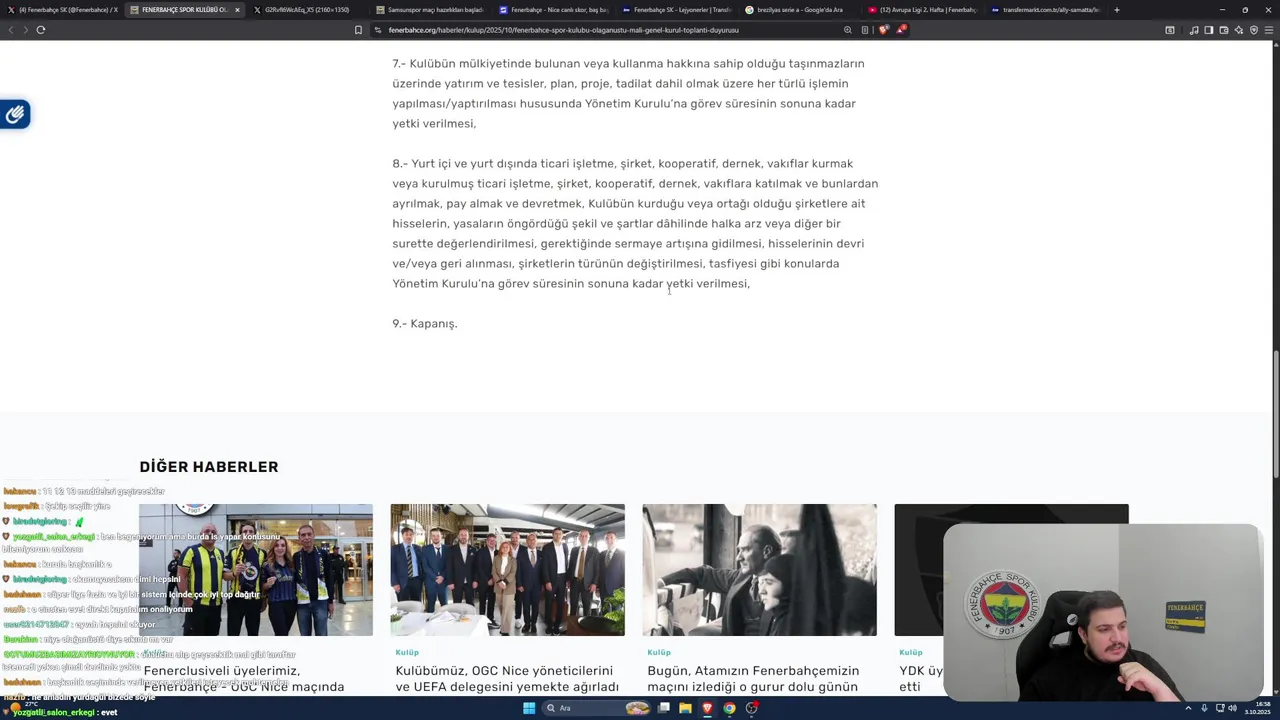Switch to the Avrupa Ligi 2. Hafta YouTube tab
The image size is (1280, 720).
[921, 10]
